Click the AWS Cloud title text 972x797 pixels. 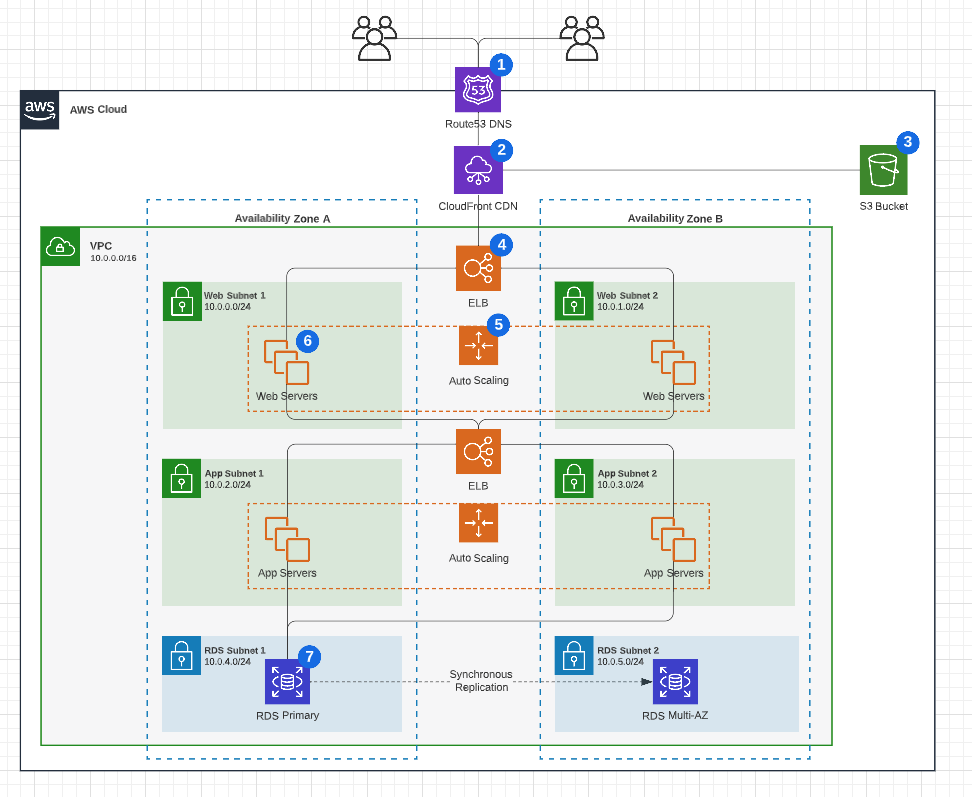click(x=98, y=109)
